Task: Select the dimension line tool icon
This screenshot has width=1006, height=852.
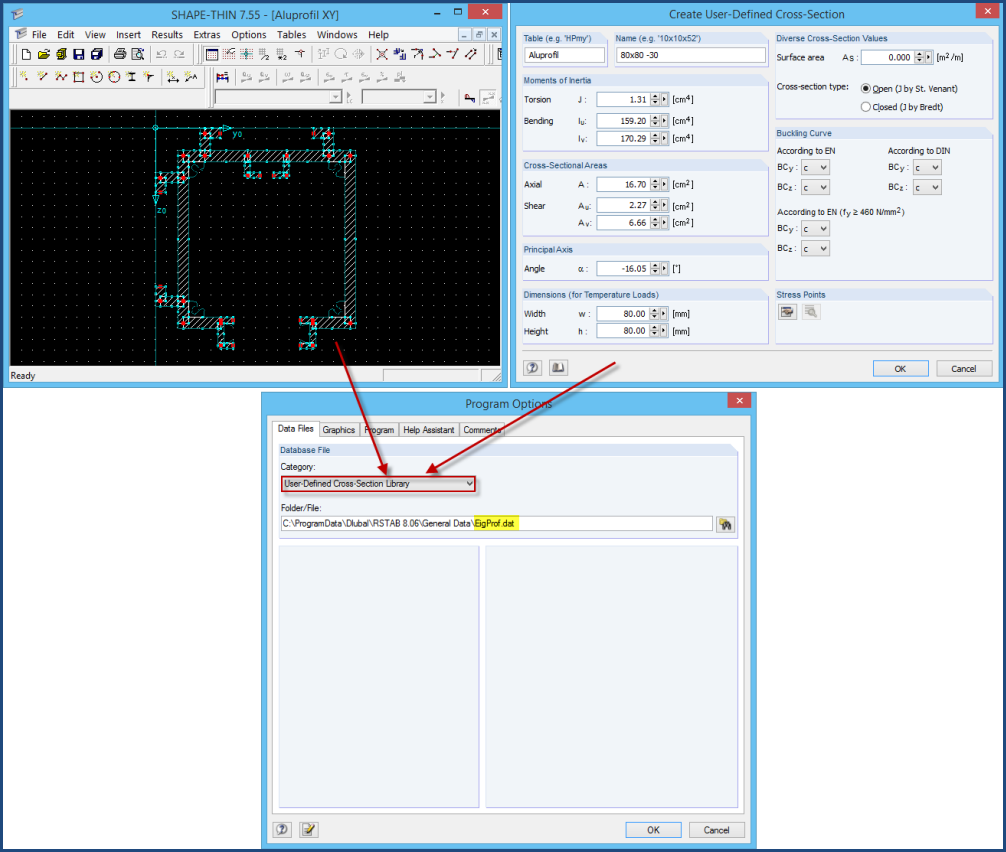Action: point(173,77)
